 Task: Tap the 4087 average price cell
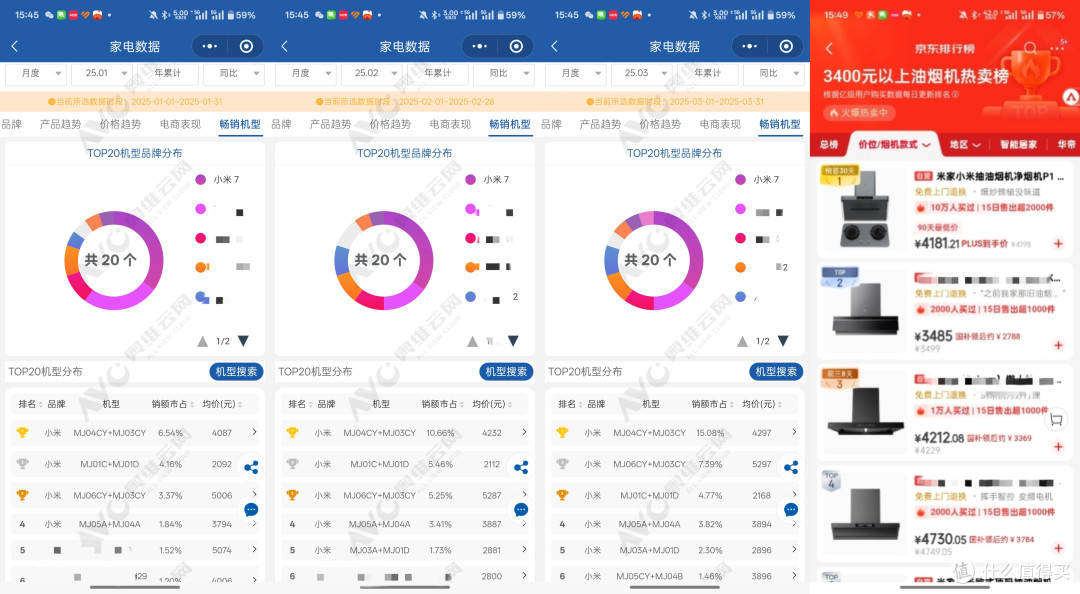(x=222, y=433)
